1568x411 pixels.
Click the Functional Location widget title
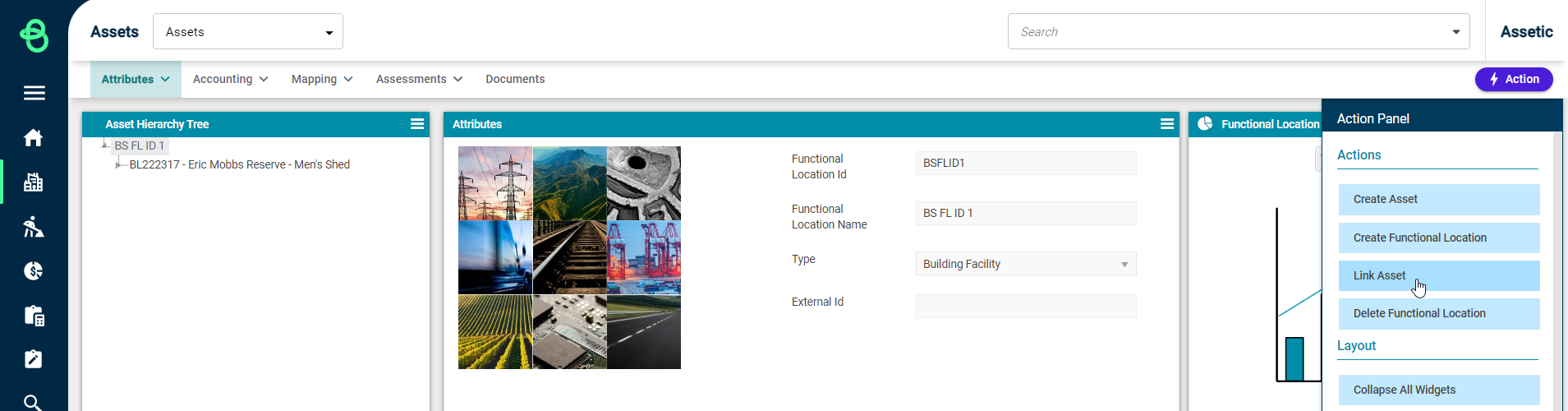click(x=1270, y=124)
